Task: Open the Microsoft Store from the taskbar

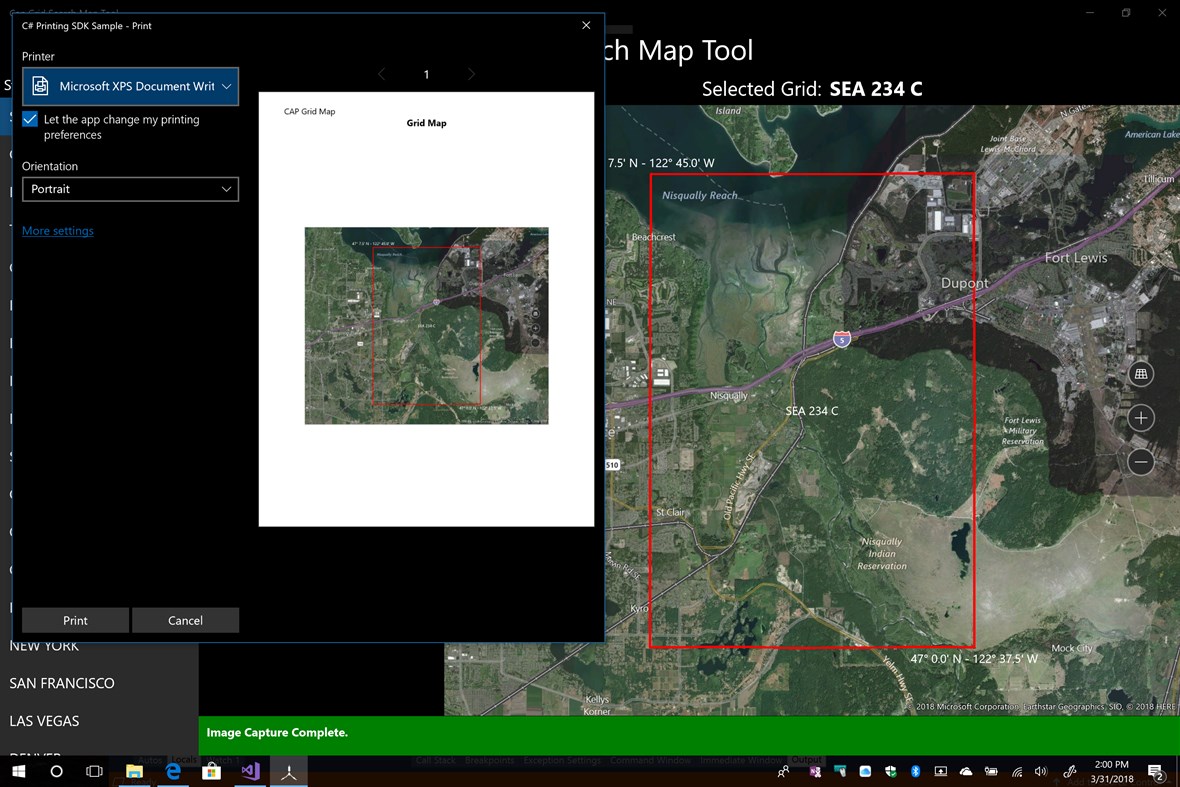Action: point(211,771)
